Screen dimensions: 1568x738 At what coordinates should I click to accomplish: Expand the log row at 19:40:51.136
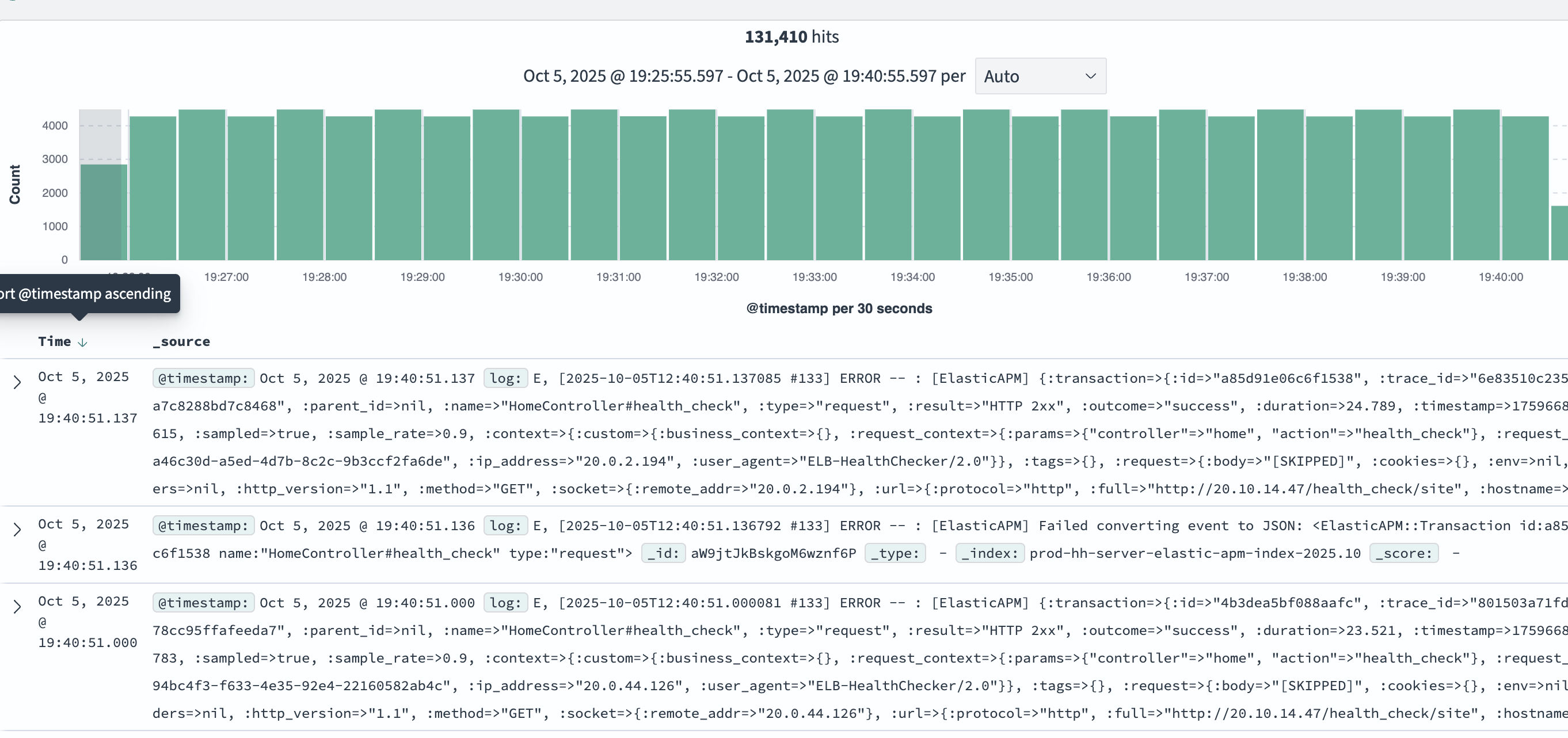point(17,529)
